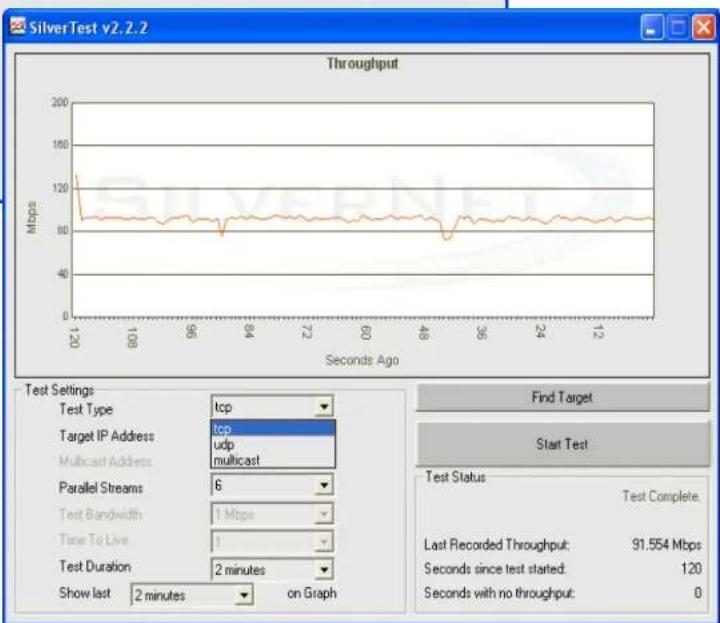720x623 pixels.
Task: Select tcp in the Test Type list
Action: point(273,428)
